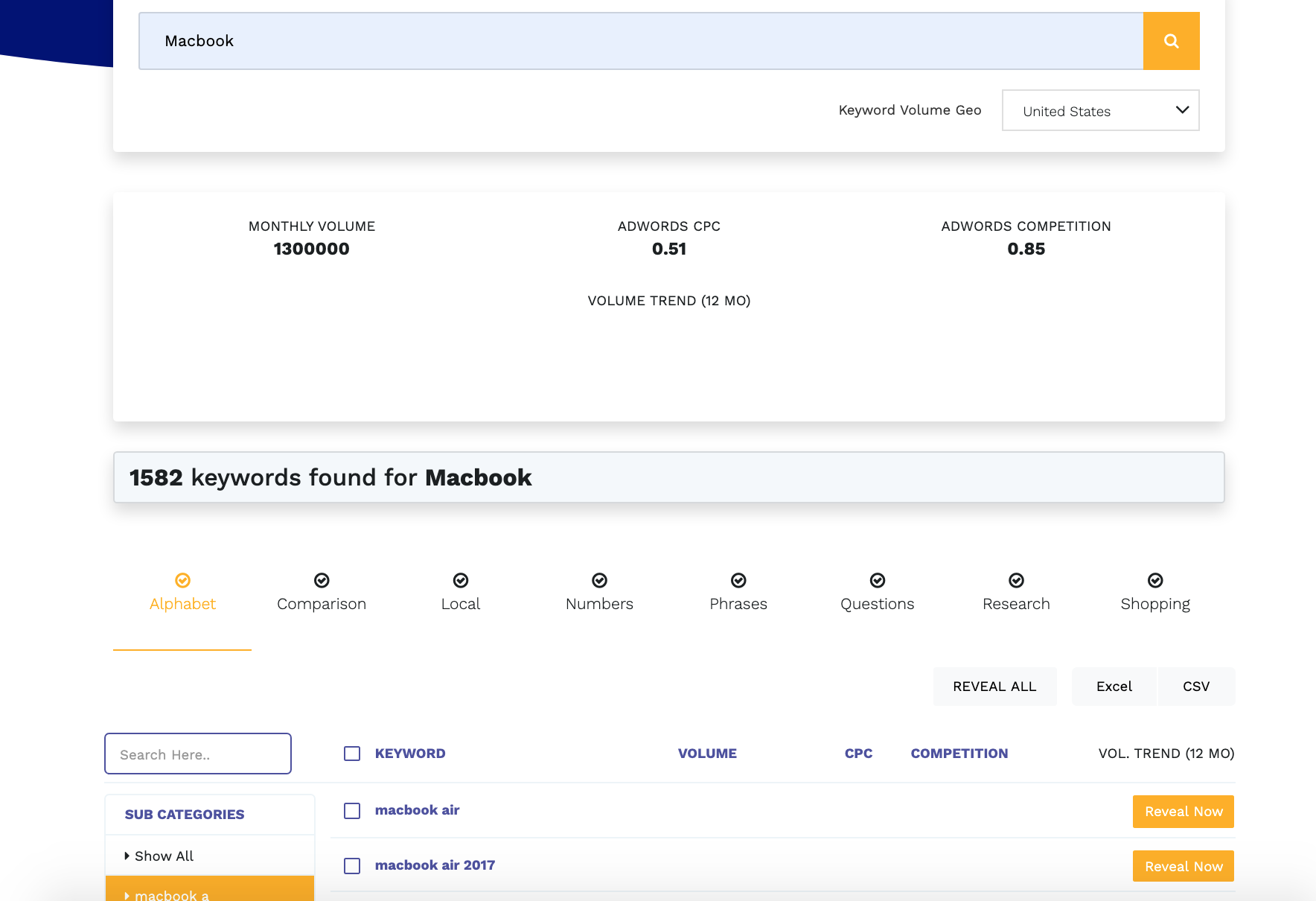Expand the macbook a subcategory
Viewport: 1316px width, 901px height.
[x=171, y=894]
